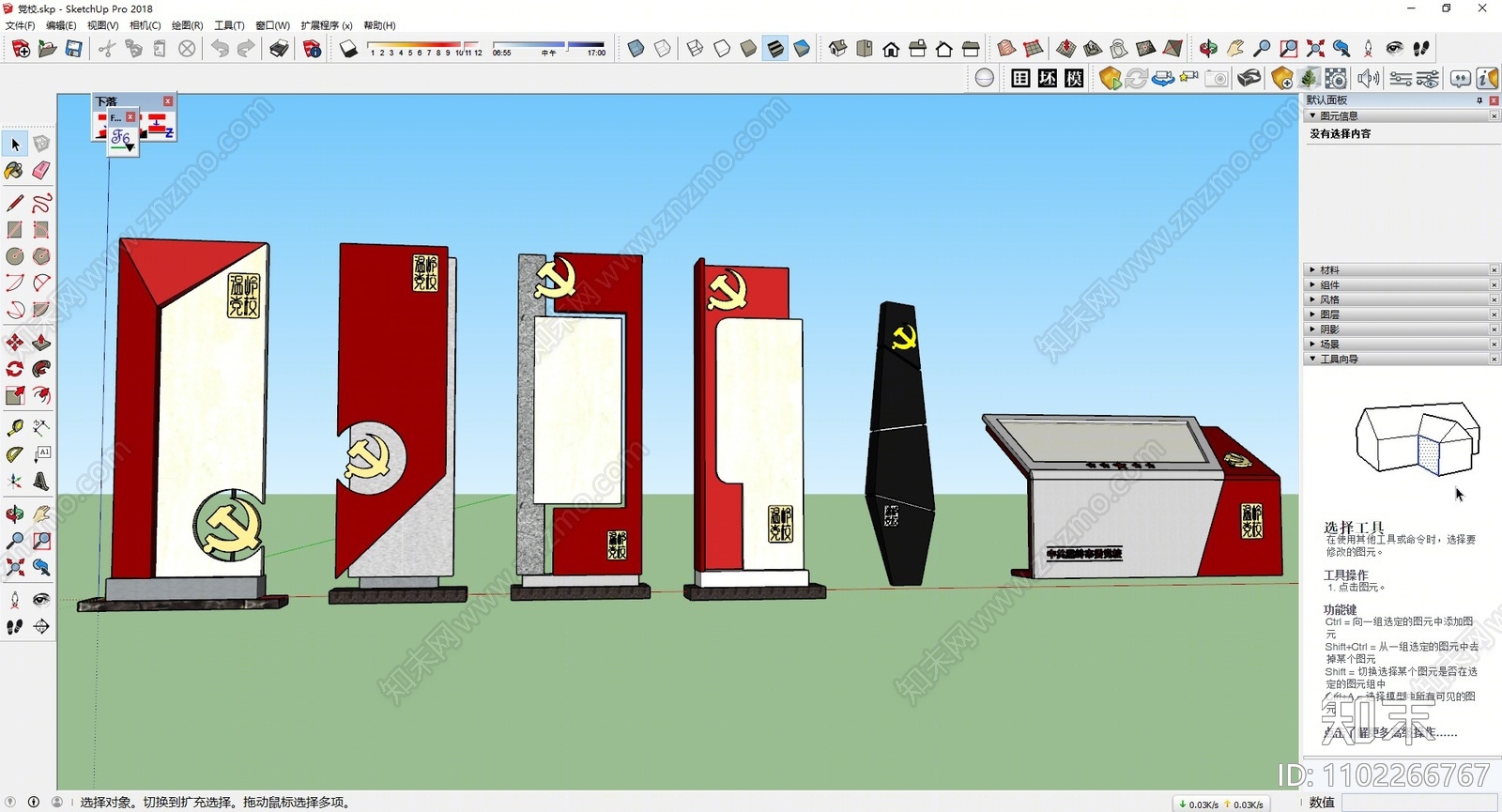
Task: Click the Front view house icon
Action: point(891,48)
